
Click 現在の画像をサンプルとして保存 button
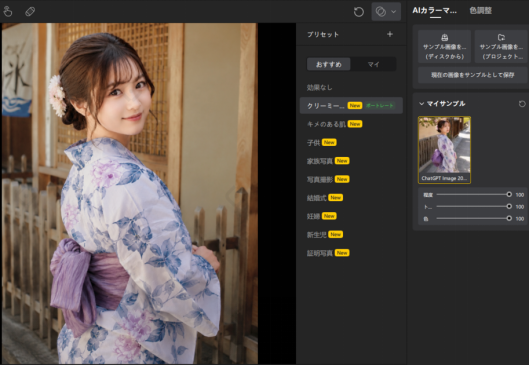[473, 75]
